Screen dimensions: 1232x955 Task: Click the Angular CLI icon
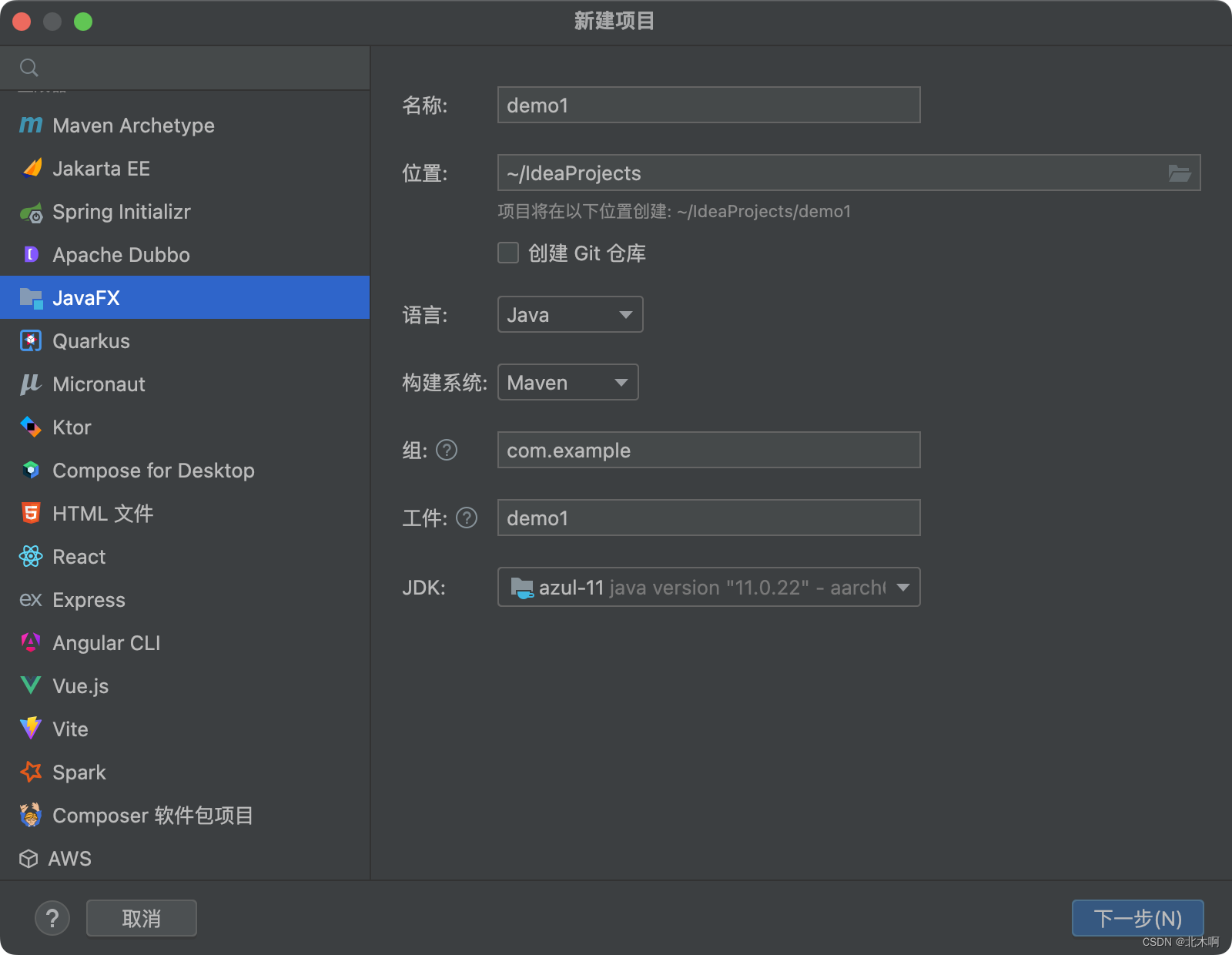tap(31, 642)
